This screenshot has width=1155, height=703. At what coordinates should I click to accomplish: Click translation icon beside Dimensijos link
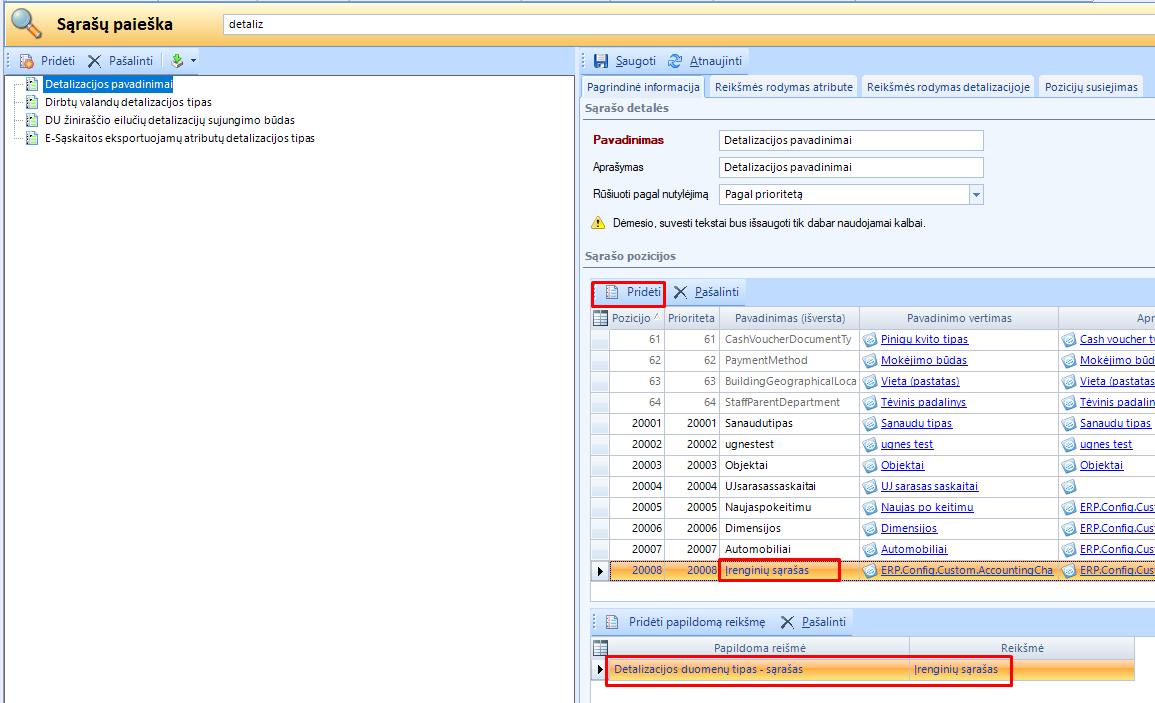[870, 528]
